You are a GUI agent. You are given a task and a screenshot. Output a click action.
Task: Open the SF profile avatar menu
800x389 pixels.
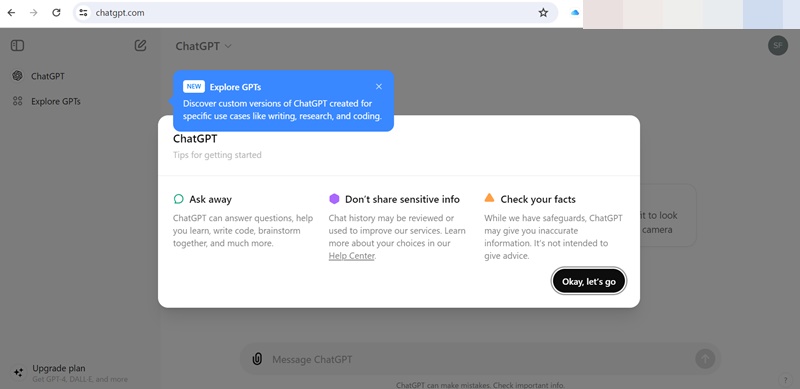pyautogui.click(x=778, y=45)
